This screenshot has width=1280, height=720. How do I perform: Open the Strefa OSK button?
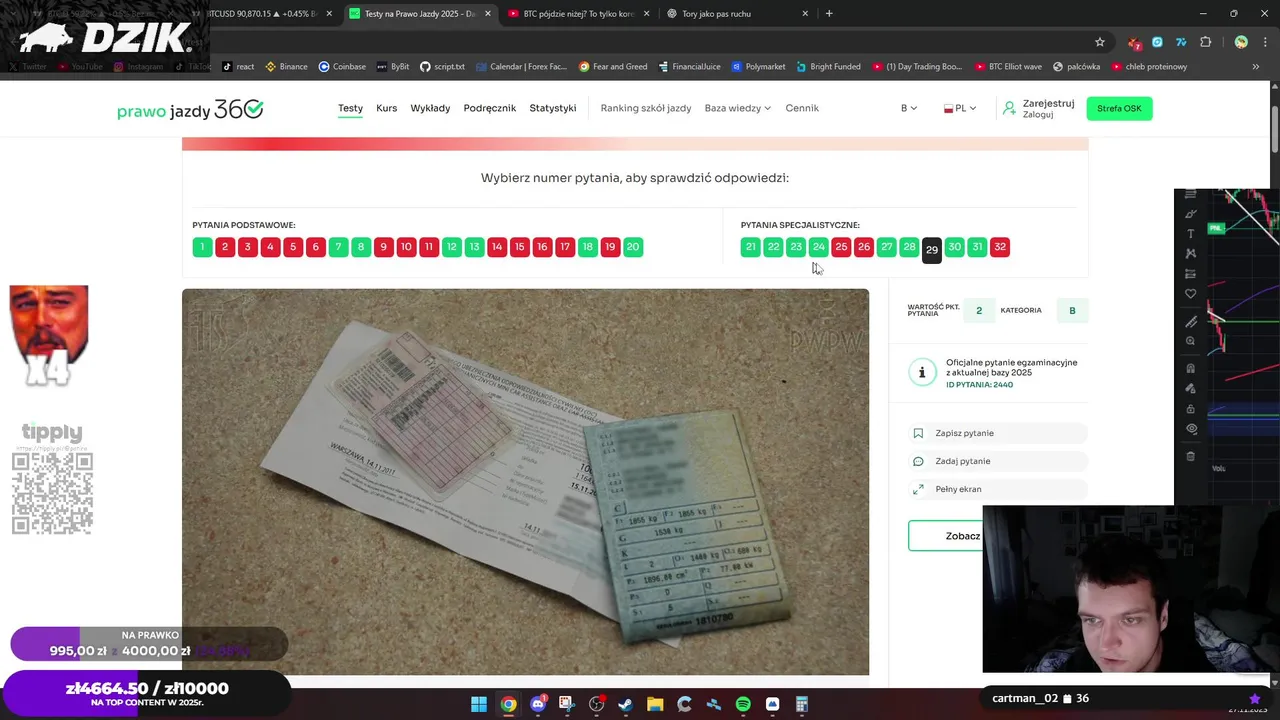[x=1119, y=108]
